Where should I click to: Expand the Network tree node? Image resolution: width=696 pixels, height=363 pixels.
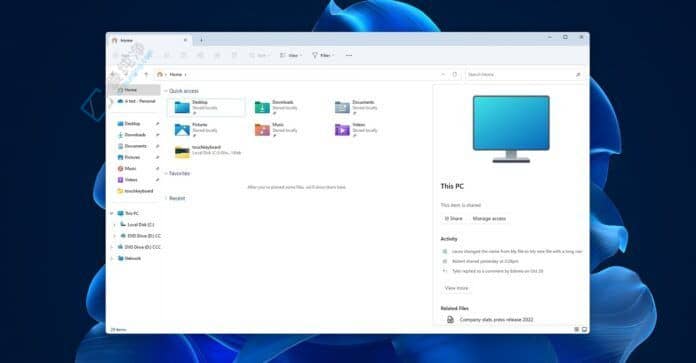(112, 258)
